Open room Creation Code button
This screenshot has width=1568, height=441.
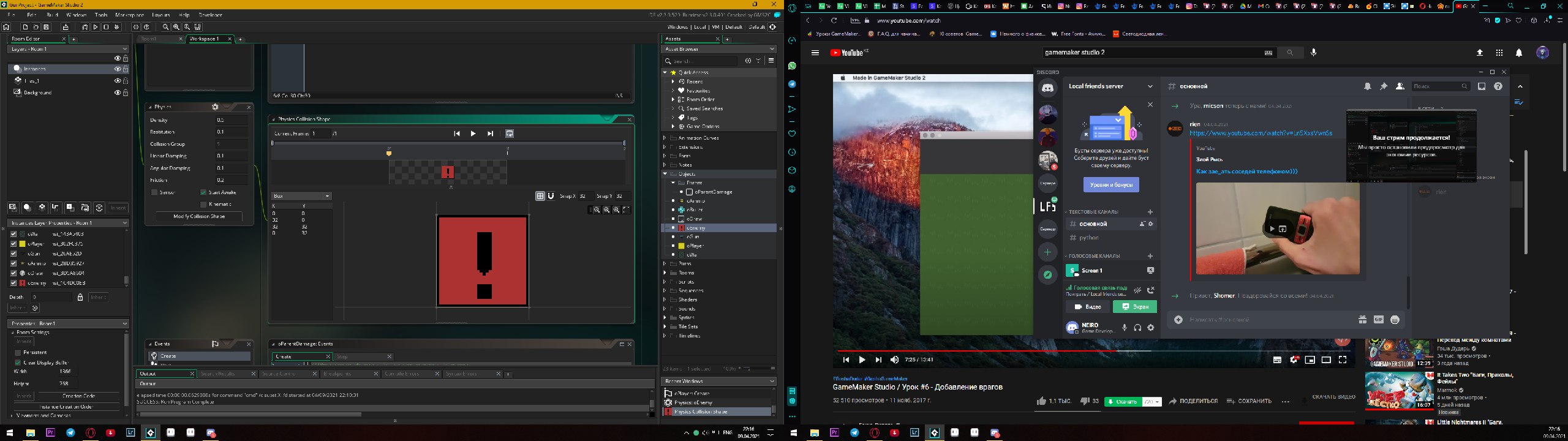(79, 396)
